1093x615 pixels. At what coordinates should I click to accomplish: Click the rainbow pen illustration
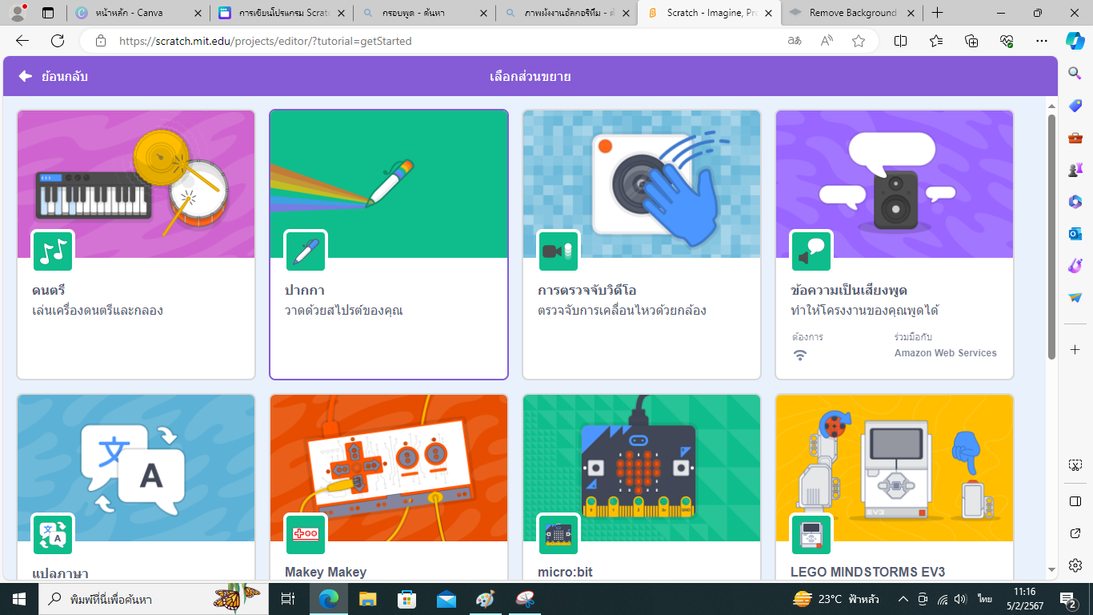point(389,184)
